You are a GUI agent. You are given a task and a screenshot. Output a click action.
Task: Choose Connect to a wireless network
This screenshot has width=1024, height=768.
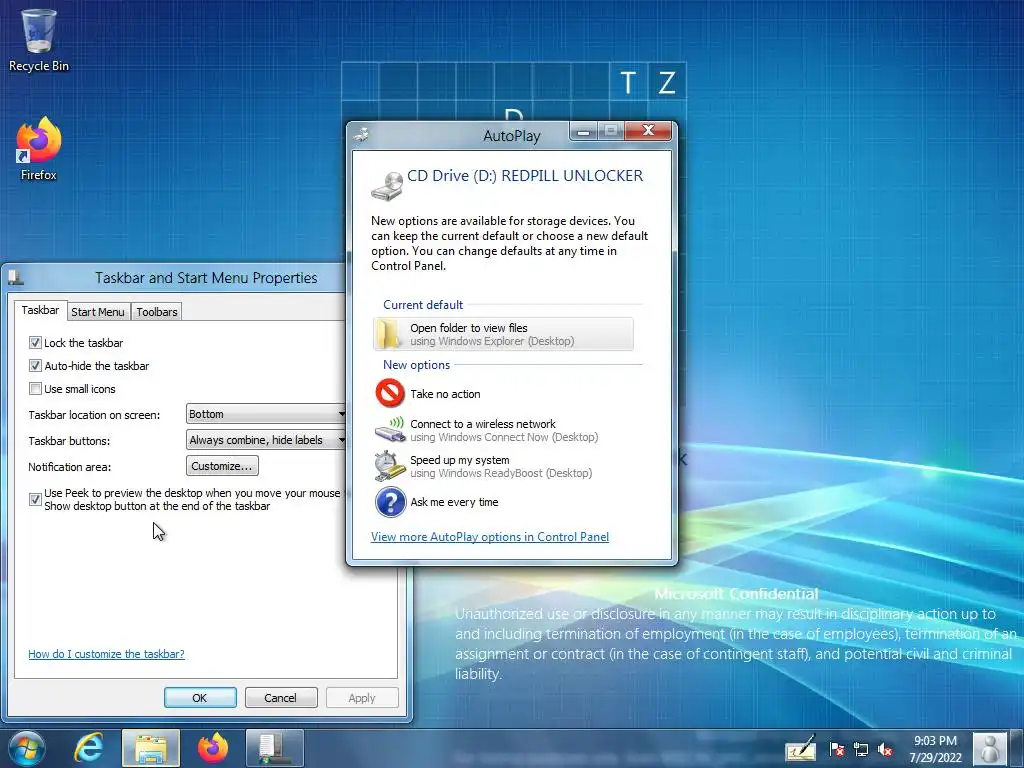pos(504,430)
